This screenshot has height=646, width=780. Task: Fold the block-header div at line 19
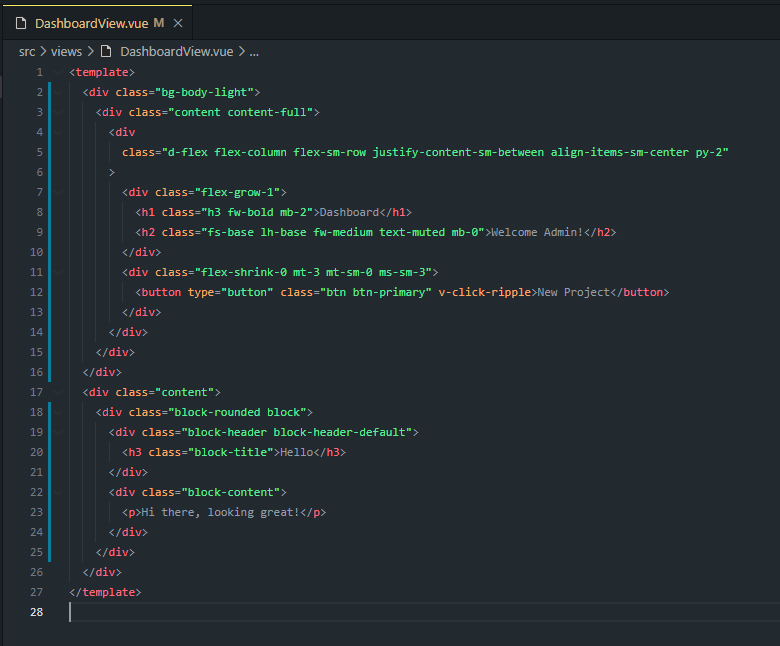pos(59,432)
